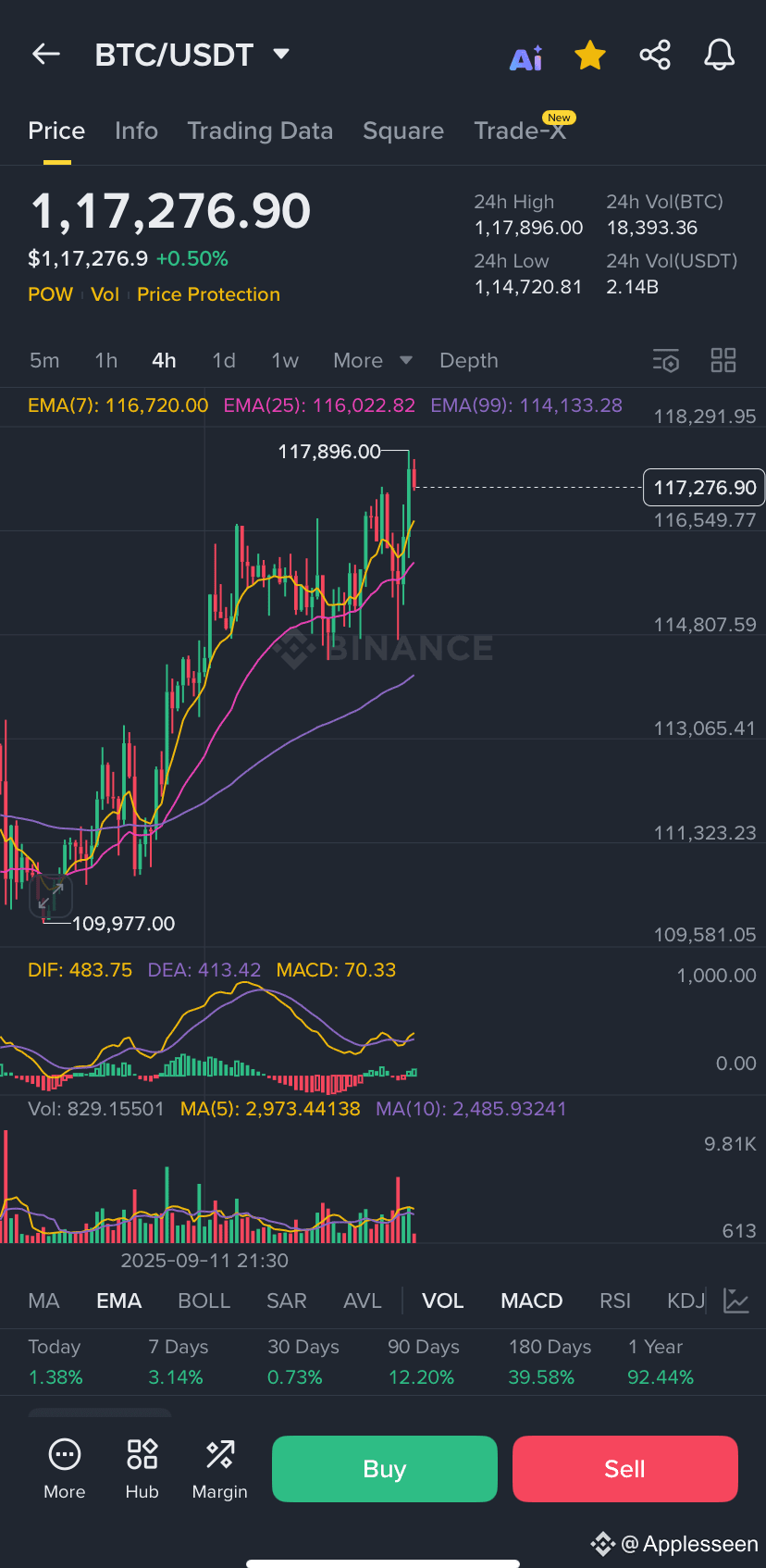Toggle the AVL indicator
The width and height of the screenshot is (766, 1568).
point(363,1300)
